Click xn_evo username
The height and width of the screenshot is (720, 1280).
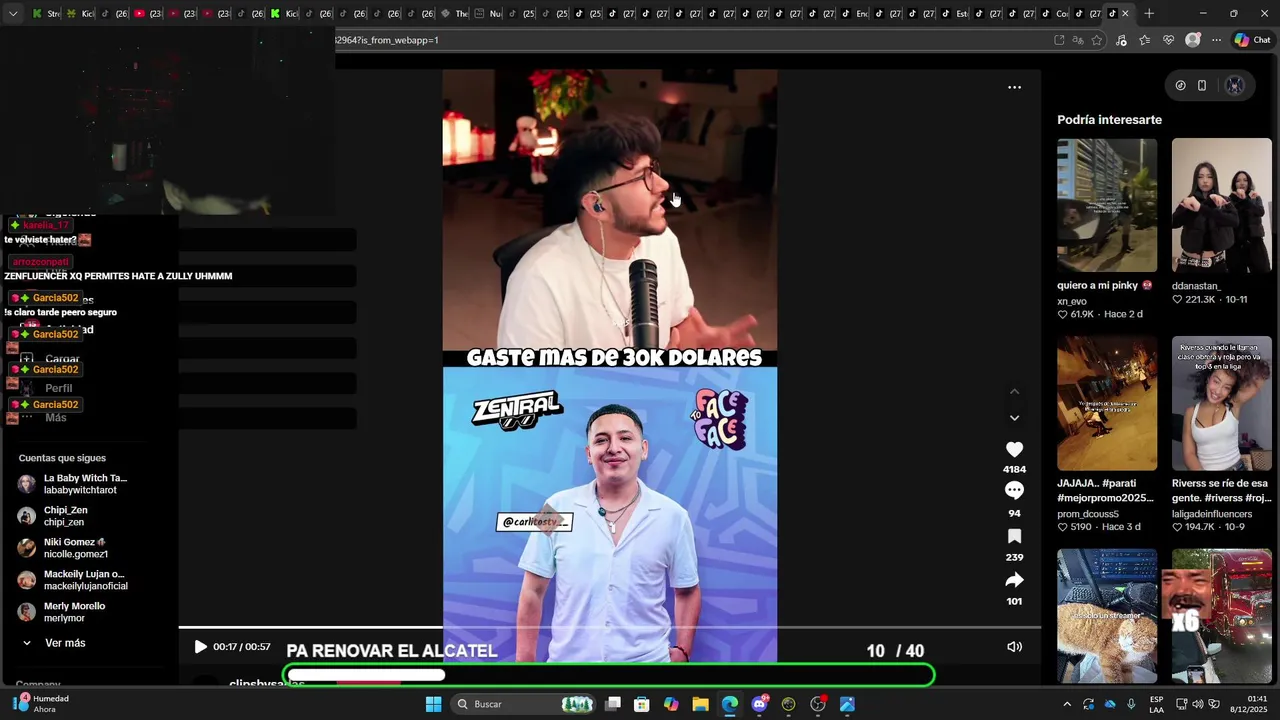click(1072, 301)
